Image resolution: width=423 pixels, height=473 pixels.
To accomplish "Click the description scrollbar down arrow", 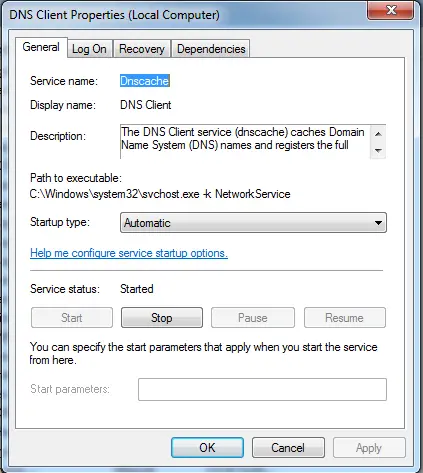I will (378, 151).
